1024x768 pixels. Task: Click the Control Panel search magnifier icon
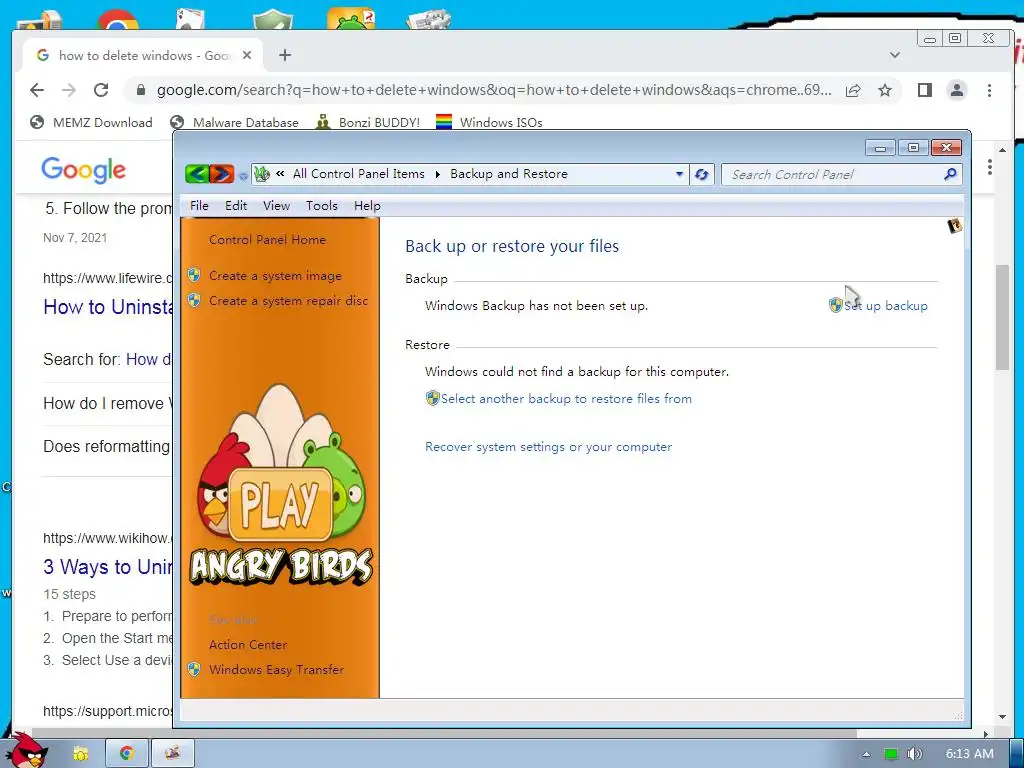coord(950,174)
